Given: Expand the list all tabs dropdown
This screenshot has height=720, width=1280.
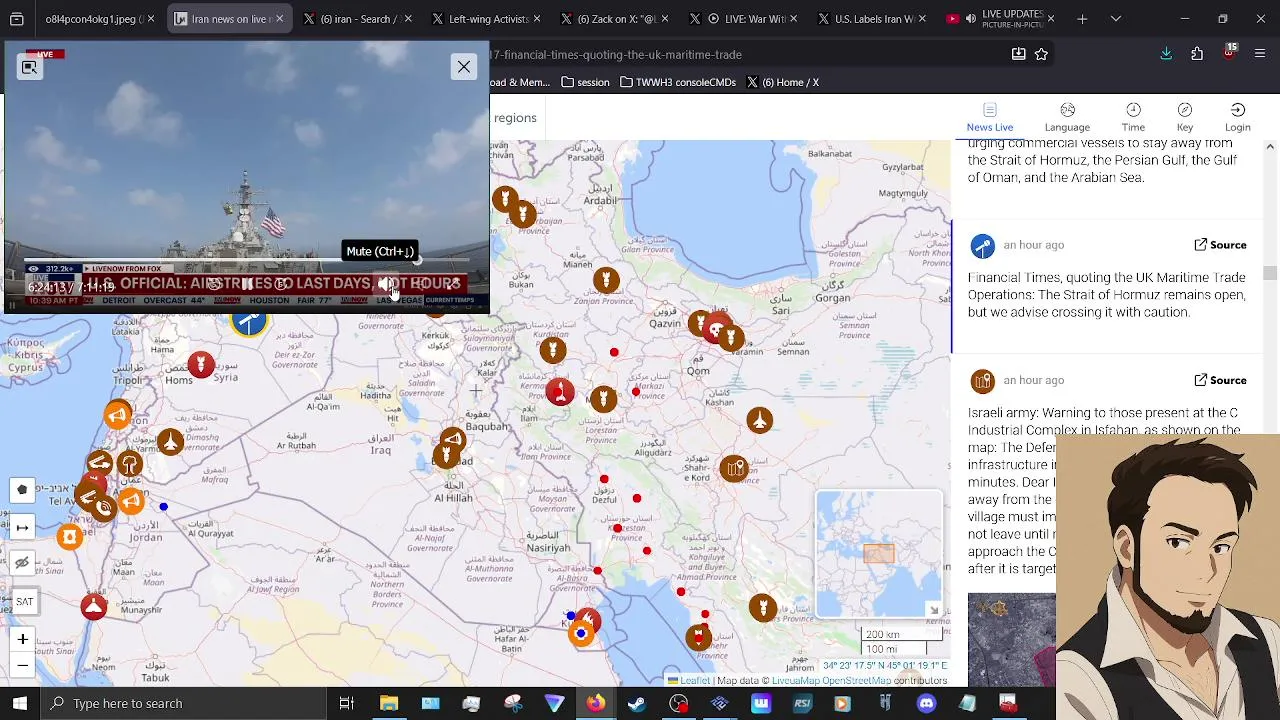Looking at the screenshot, I should coord(1116,19).
